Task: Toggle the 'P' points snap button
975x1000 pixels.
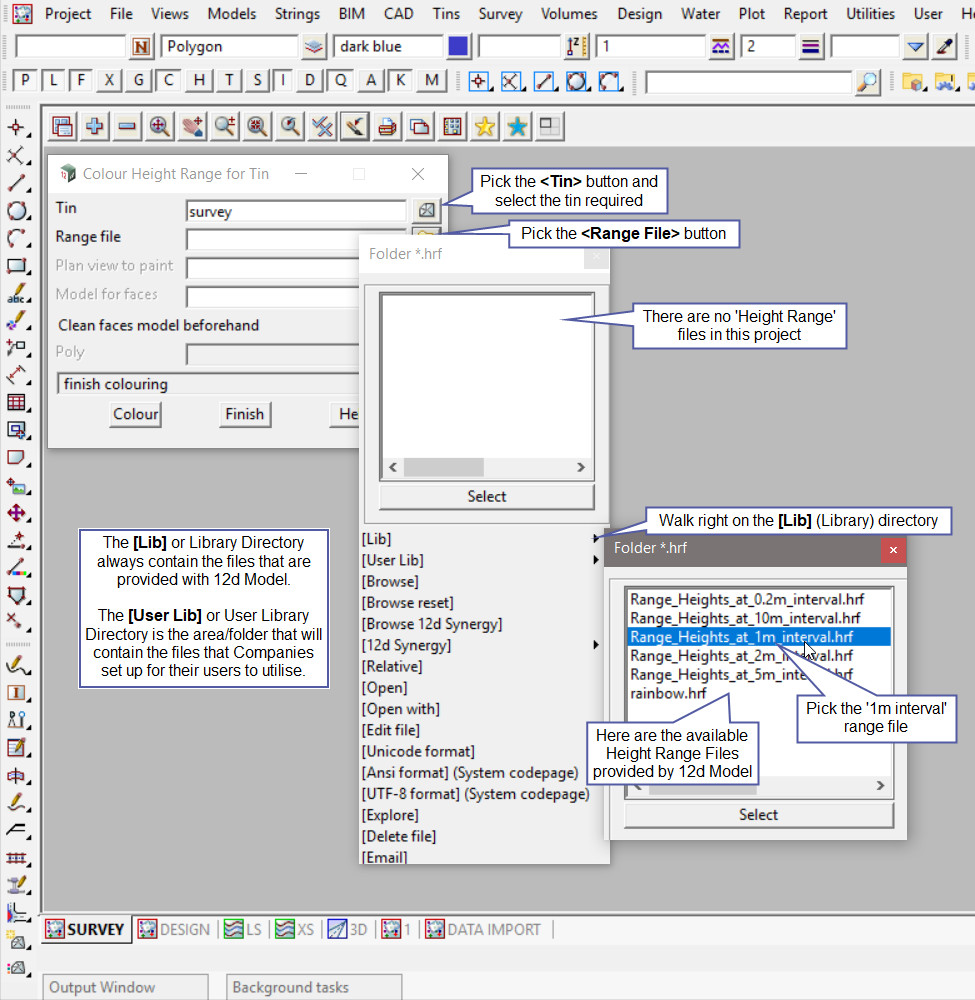Action: (25, 81)
